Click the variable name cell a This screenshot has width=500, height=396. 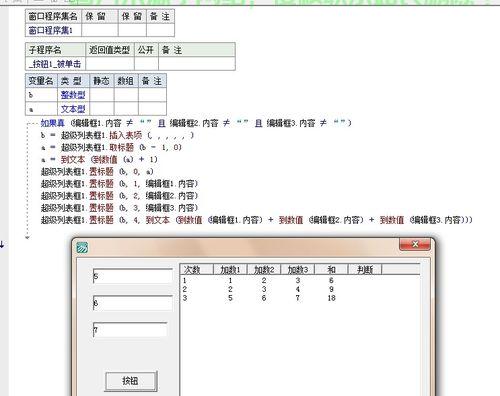pos(41,109)
